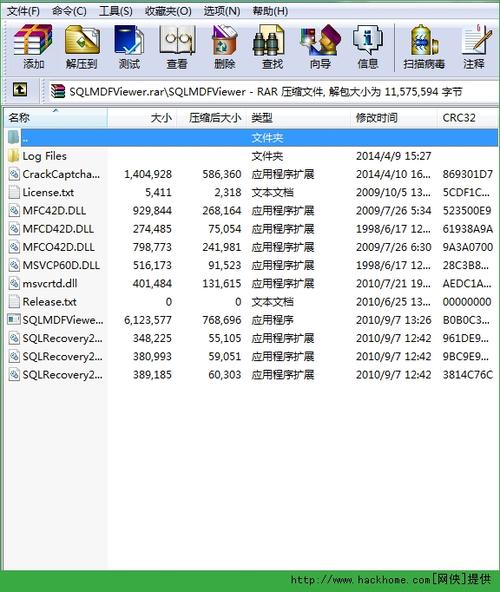The height and width of the screenshot is (592, 500).
Task: Click the msvcrtd.dll file icon
Action: pyautogui.click(x=14, y=283)
